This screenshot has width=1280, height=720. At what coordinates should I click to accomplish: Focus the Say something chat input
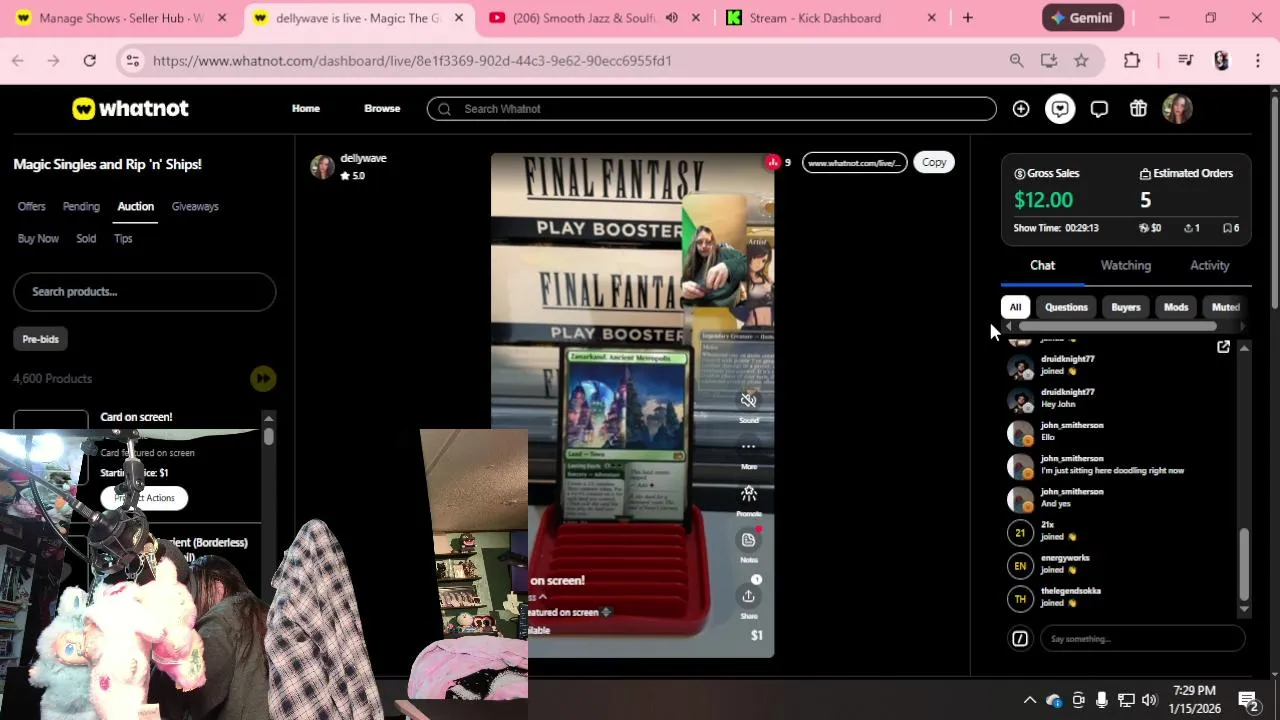click(x=1142, y=638)
